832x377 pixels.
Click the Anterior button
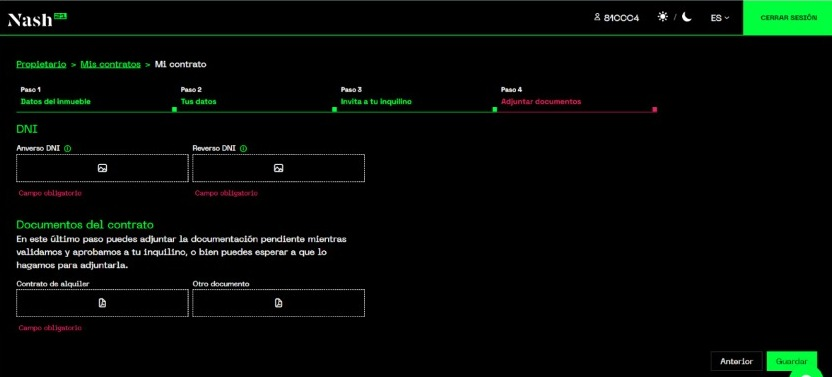[x=736, y=361]
